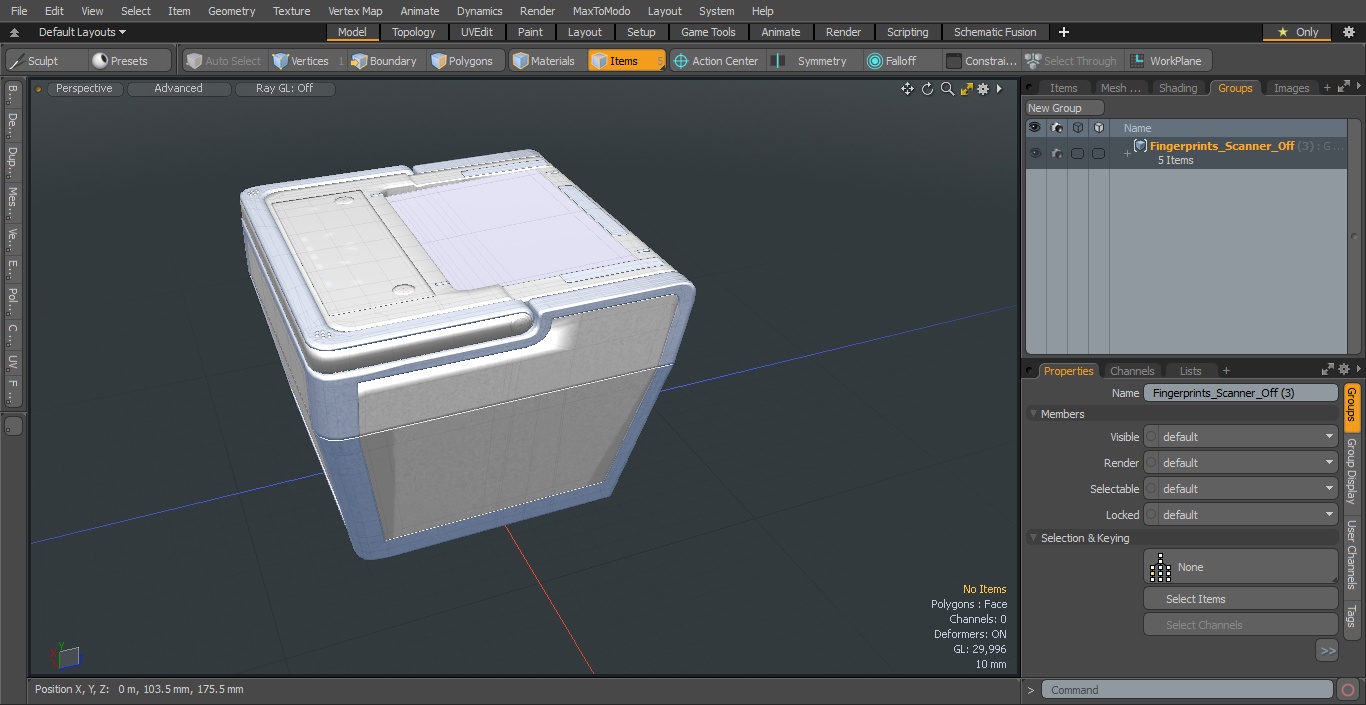Image resolution: width=1366 pixels, height=705 pixels.
Task: Click the Advanced shading style button
Action: tap(178, 89)
